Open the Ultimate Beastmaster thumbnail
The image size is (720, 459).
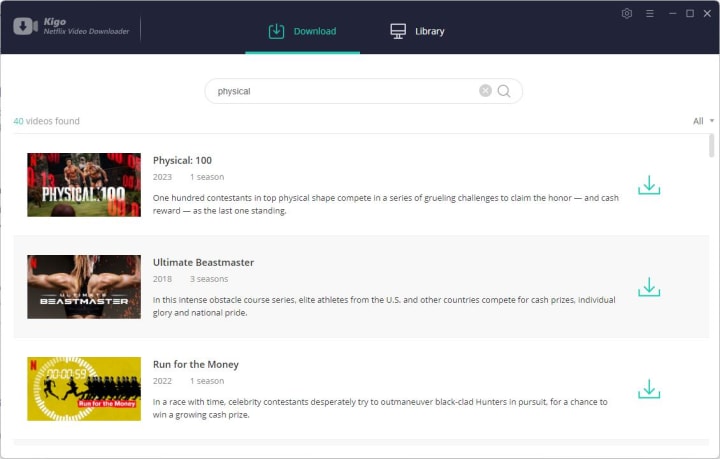tap(84, 287)
